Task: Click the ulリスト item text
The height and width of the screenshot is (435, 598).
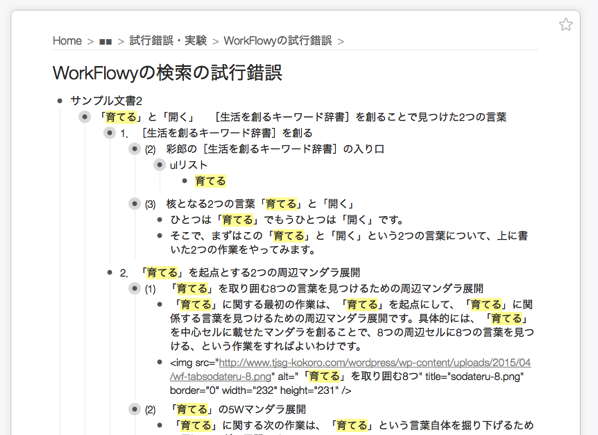Action: coord(188,165)
